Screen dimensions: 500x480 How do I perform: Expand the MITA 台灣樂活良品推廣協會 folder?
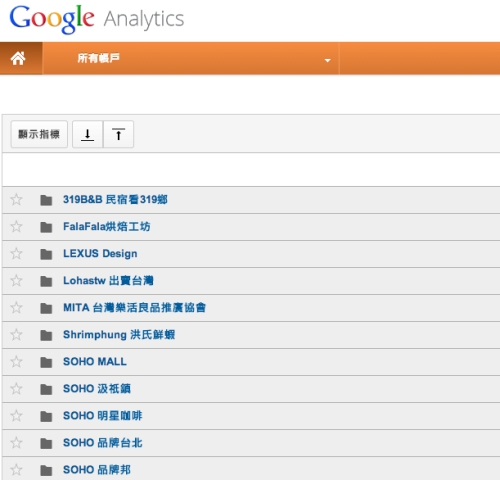tap(46, 308)
